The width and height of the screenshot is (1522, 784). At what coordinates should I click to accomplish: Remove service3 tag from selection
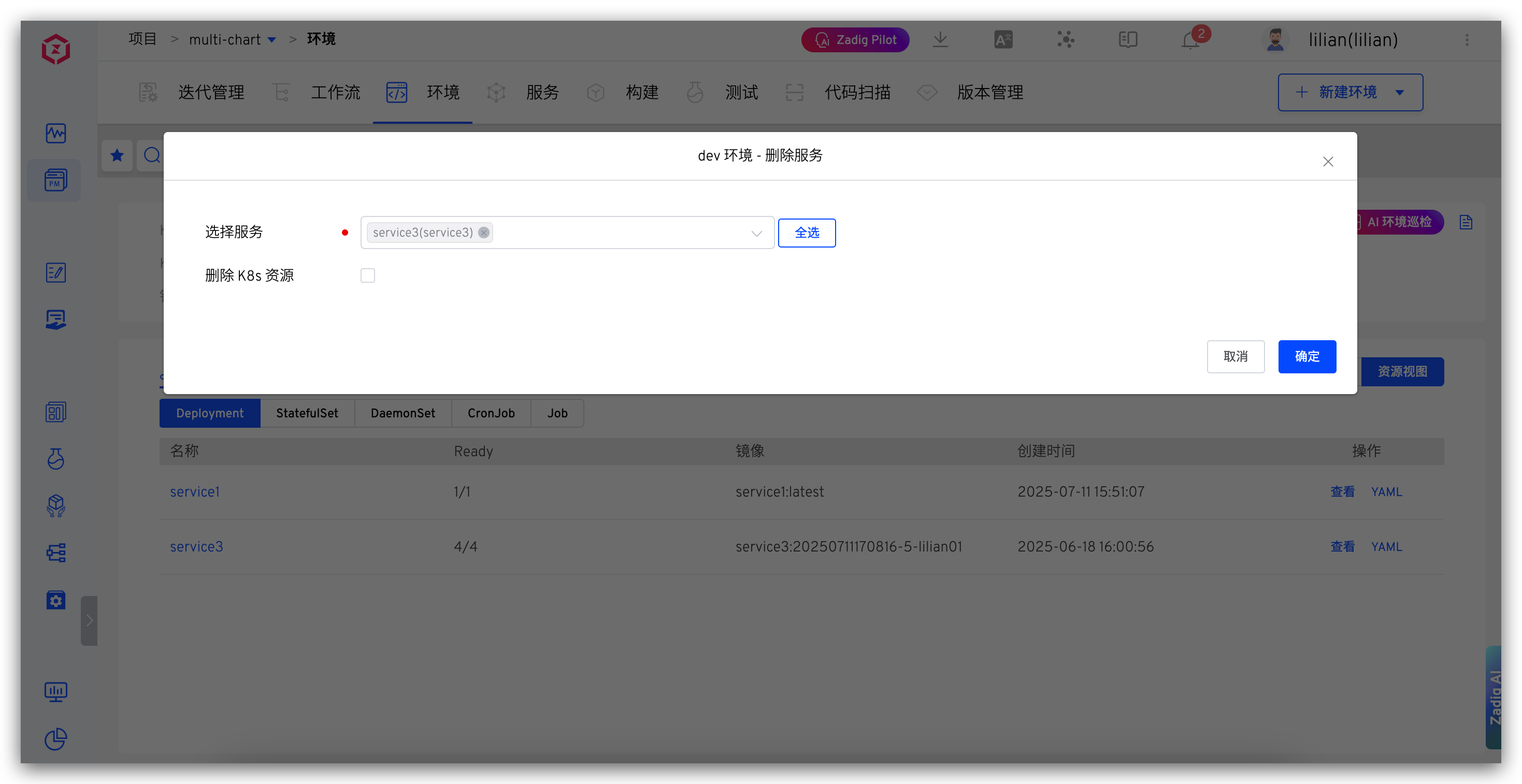(484, 233)
